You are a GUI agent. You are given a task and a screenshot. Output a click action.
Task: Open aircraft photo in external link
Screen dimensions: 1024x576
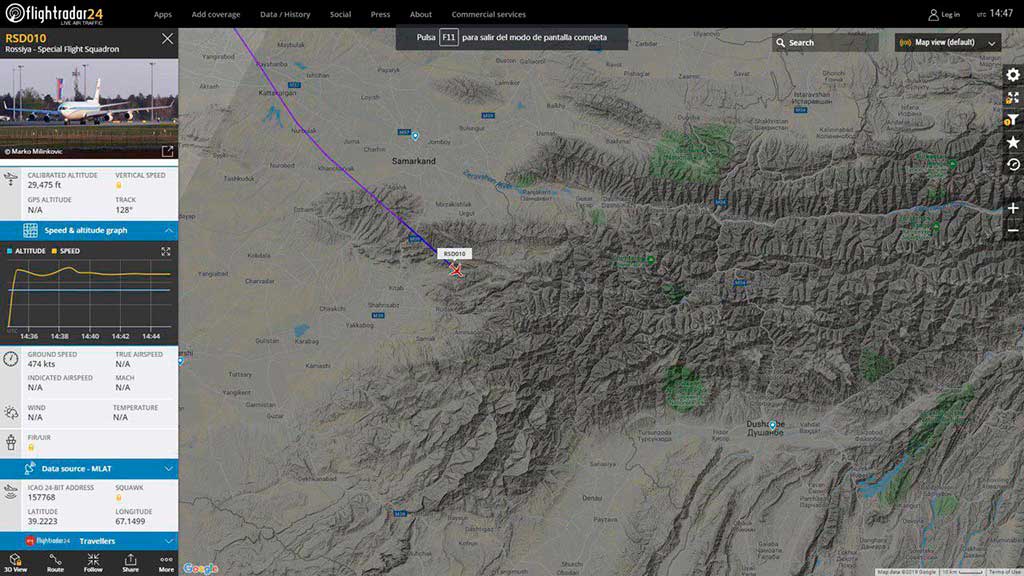tap(167, 151)
